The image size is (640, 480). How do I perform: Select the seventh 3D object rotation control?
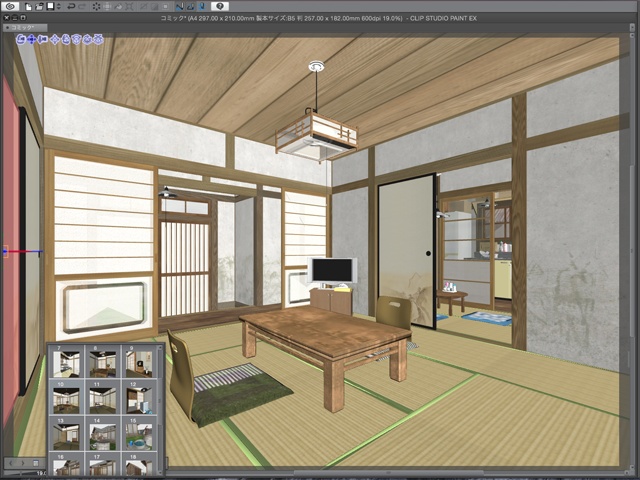(87, 40)
